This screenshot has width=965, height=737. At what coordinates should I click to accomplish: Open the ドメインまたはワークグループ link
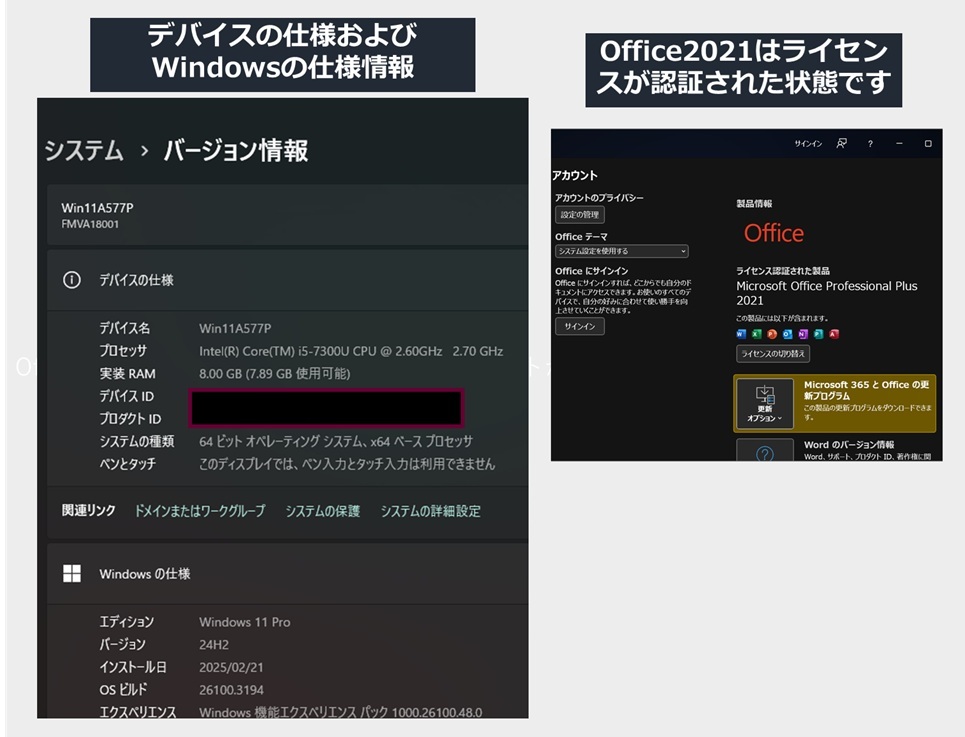pyautogui.click(x=200, y=511)
